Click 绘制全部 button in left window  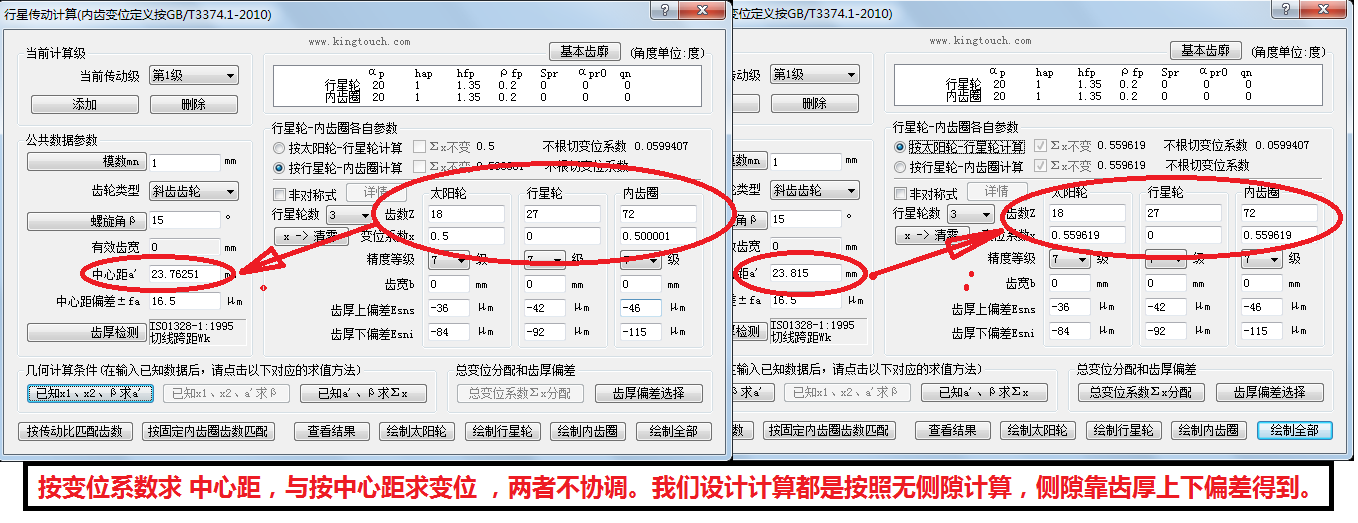coord(674,431)
